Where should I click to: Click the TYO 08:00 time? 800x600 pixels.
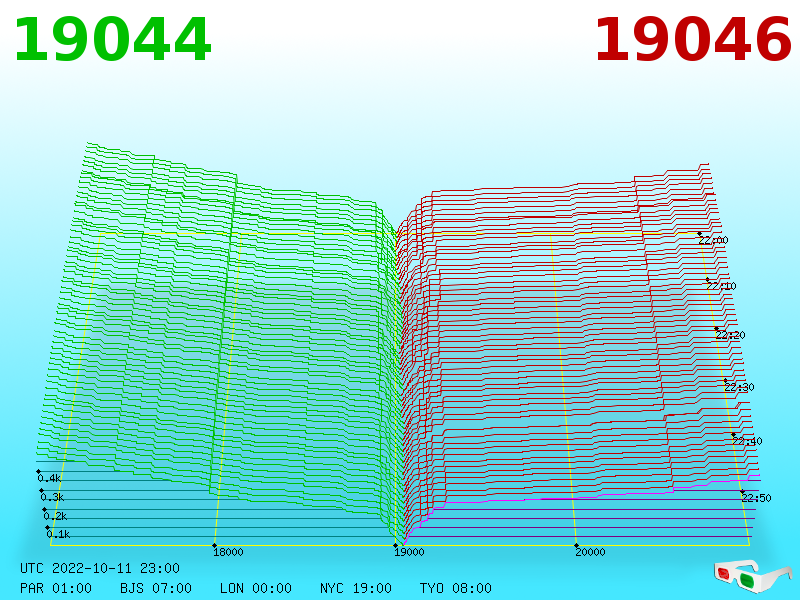point(456,588)
